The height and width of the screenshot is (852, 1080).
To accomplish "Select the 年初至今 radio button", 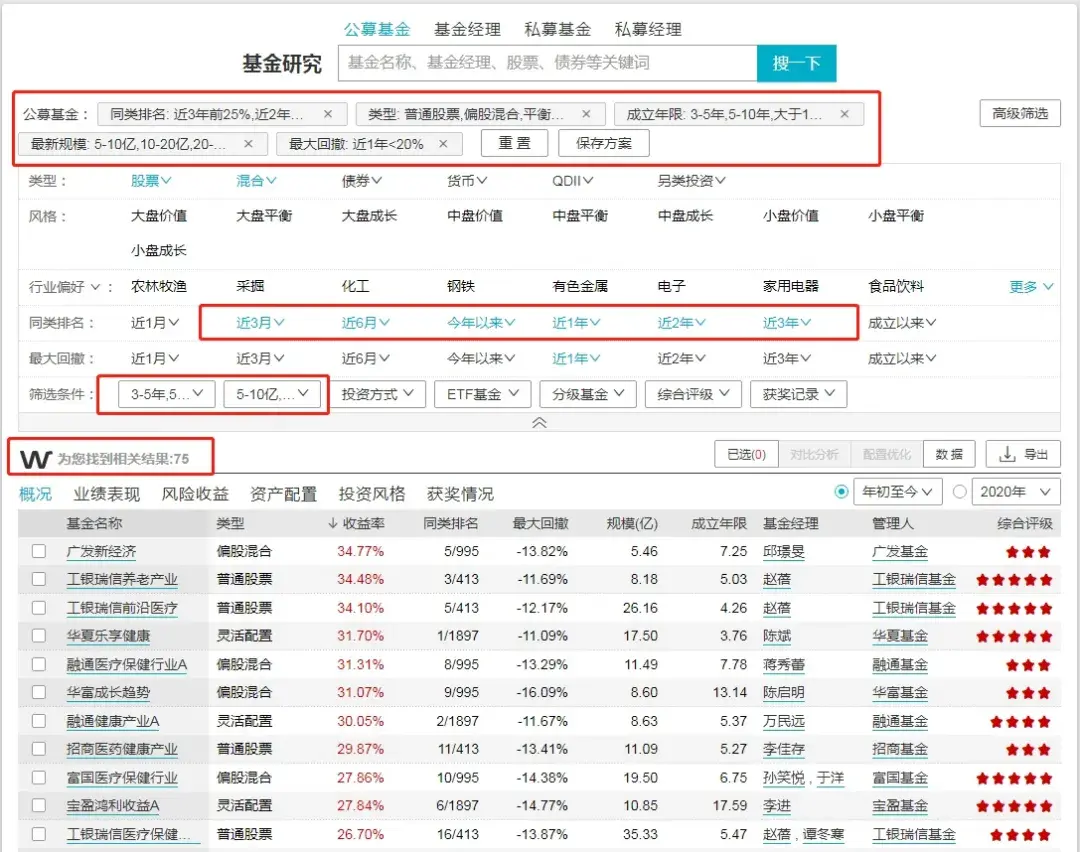I will pos(841,492).
